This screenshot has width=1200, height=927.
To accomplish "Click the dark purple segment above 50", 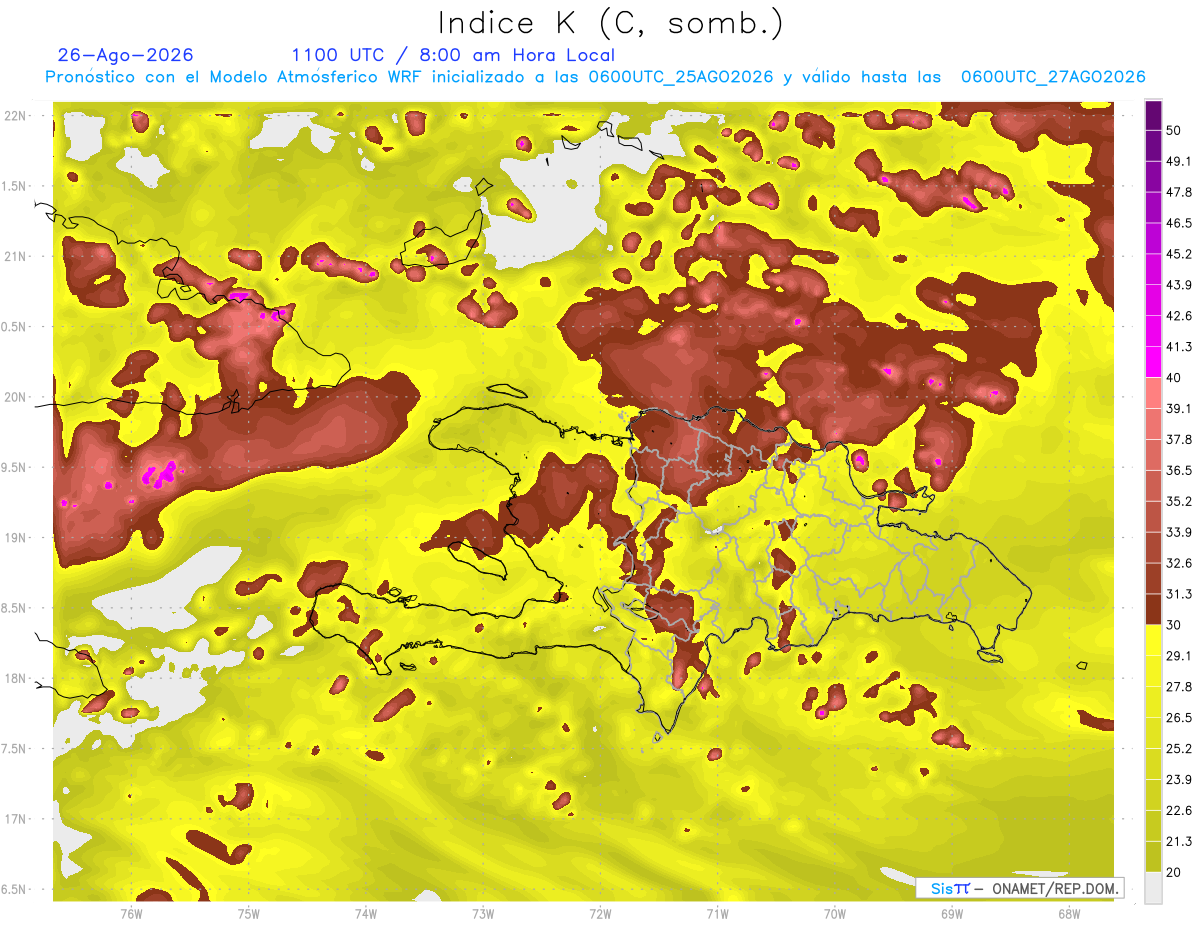I will (x=1153, y=116).
